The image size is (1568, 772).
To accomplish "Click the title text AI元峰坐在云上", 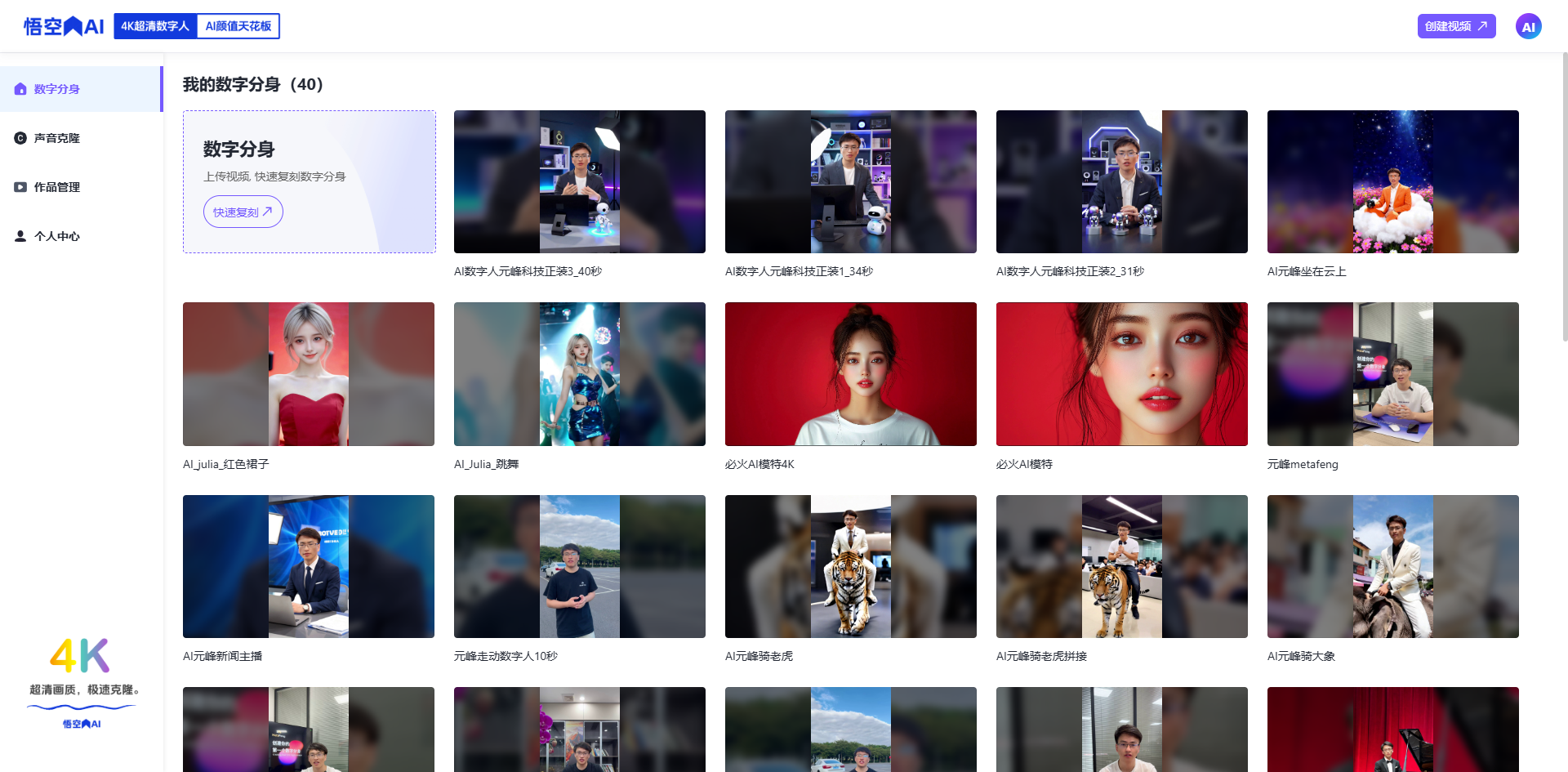I will coord(1307,271).
